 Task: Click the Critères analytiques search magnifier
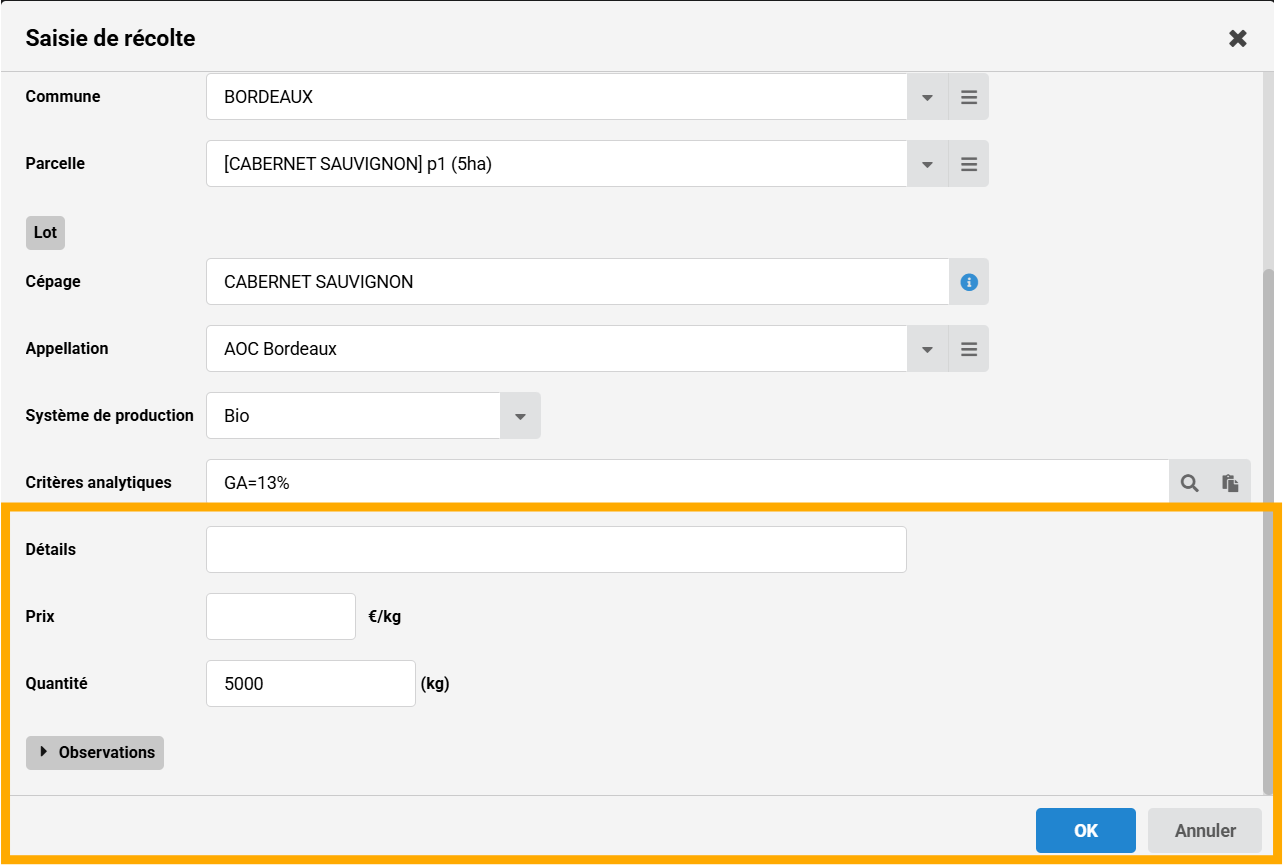1189,483
